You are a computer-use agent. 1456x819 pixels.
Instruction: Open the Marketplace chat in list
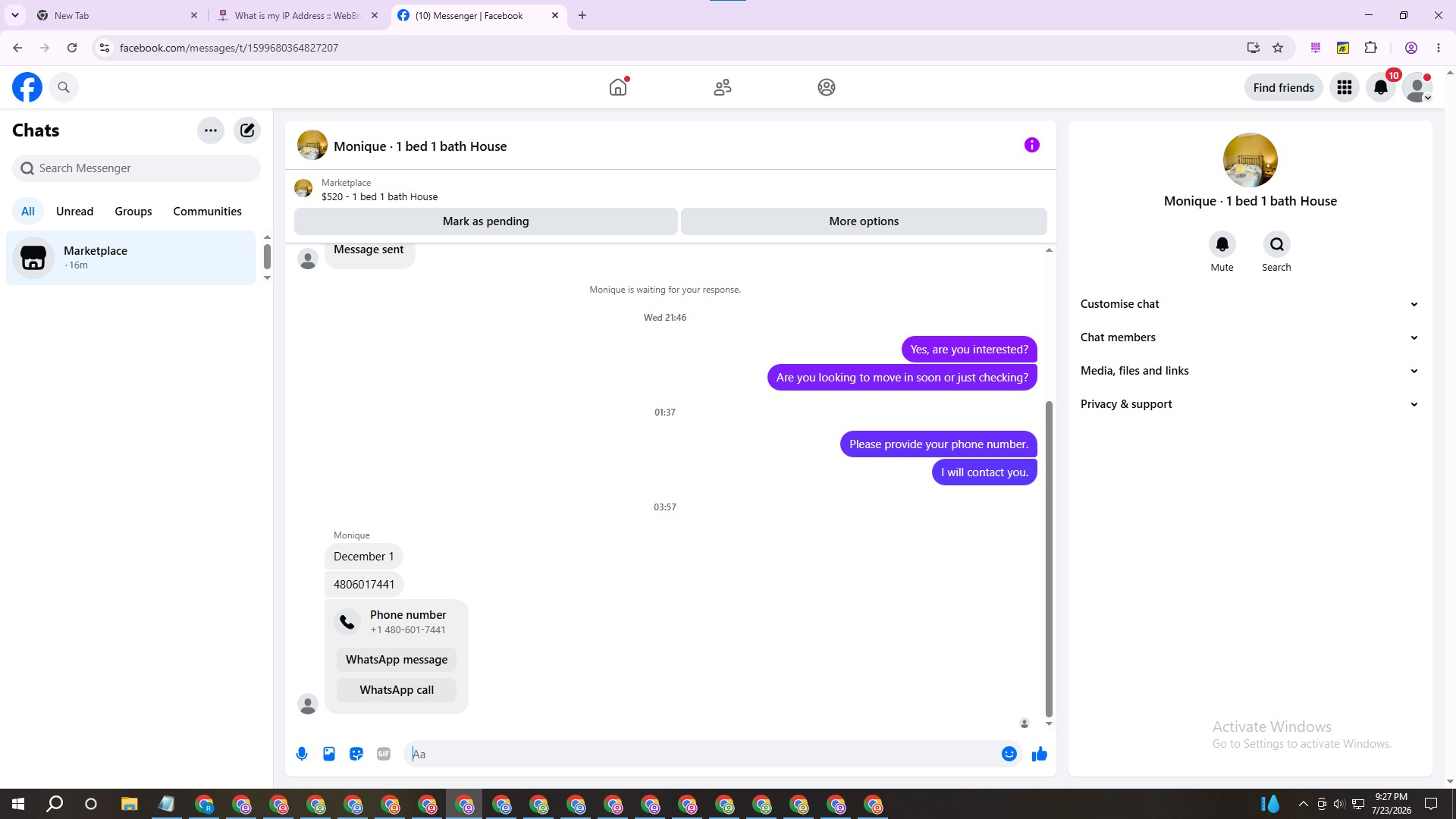click(x=131, y=258)
